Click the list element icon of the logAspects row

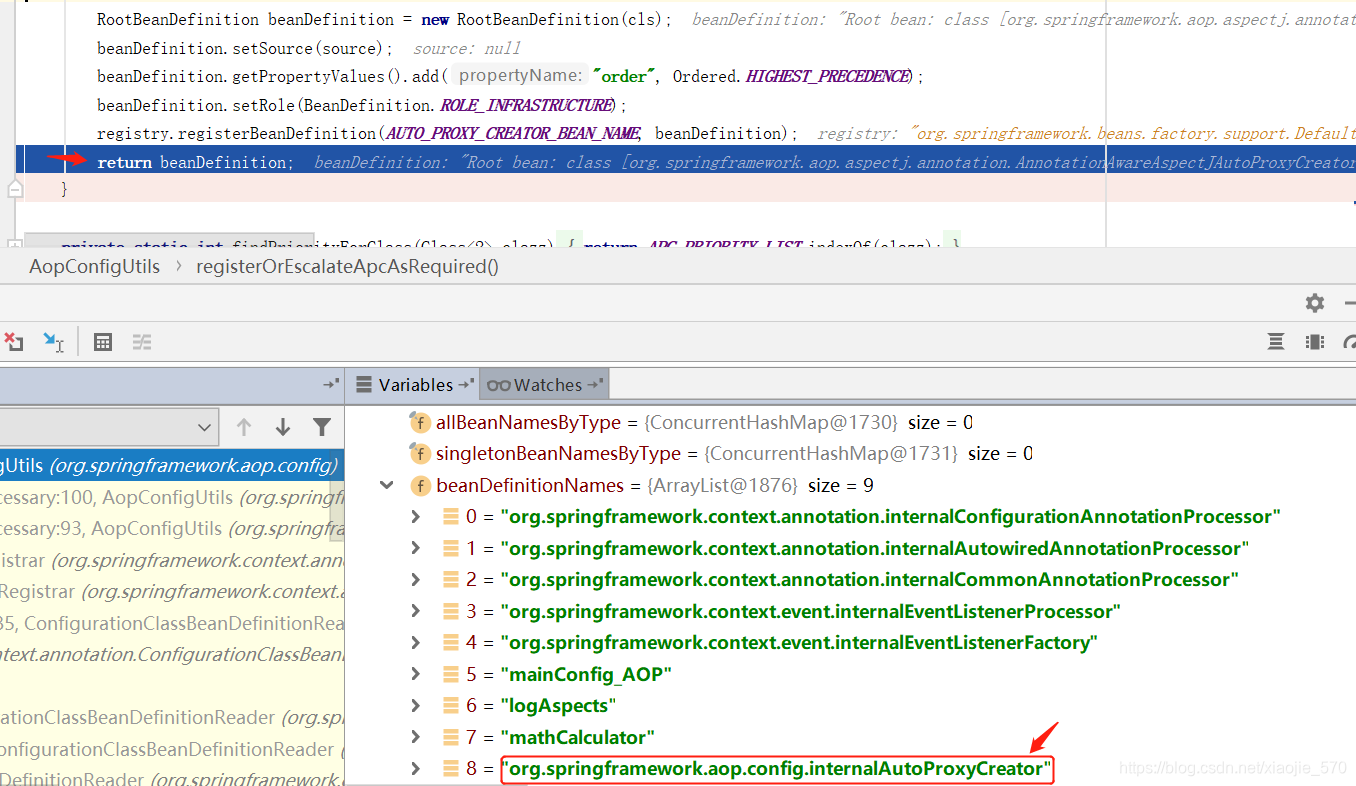point(451,706)
